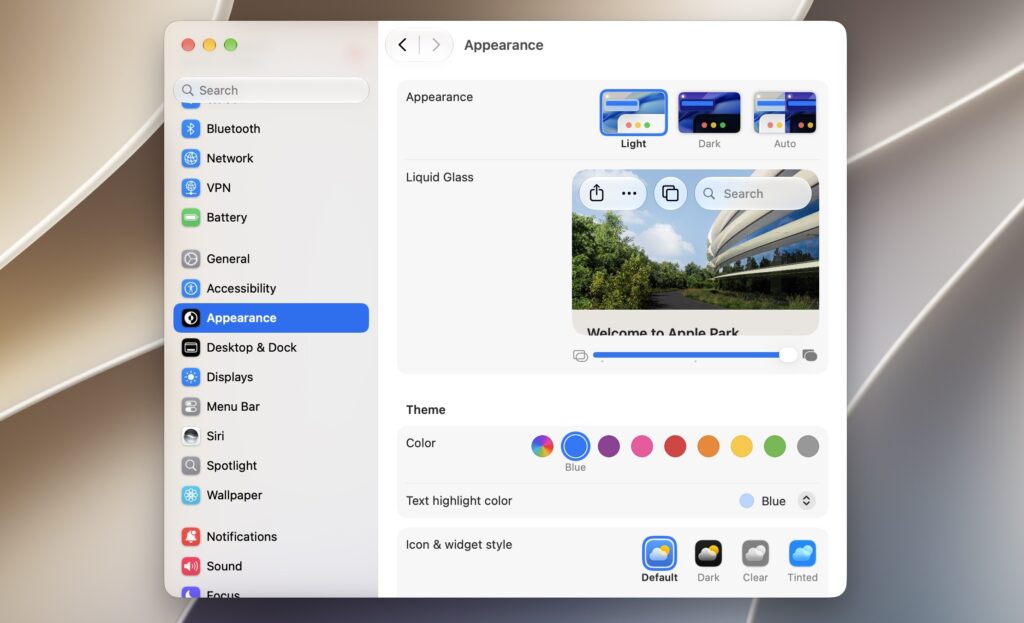The height and width of the screenshot is (623, 1024).
Task: Open Notifications label in the sidebar
Action: [x=242, y=536]
